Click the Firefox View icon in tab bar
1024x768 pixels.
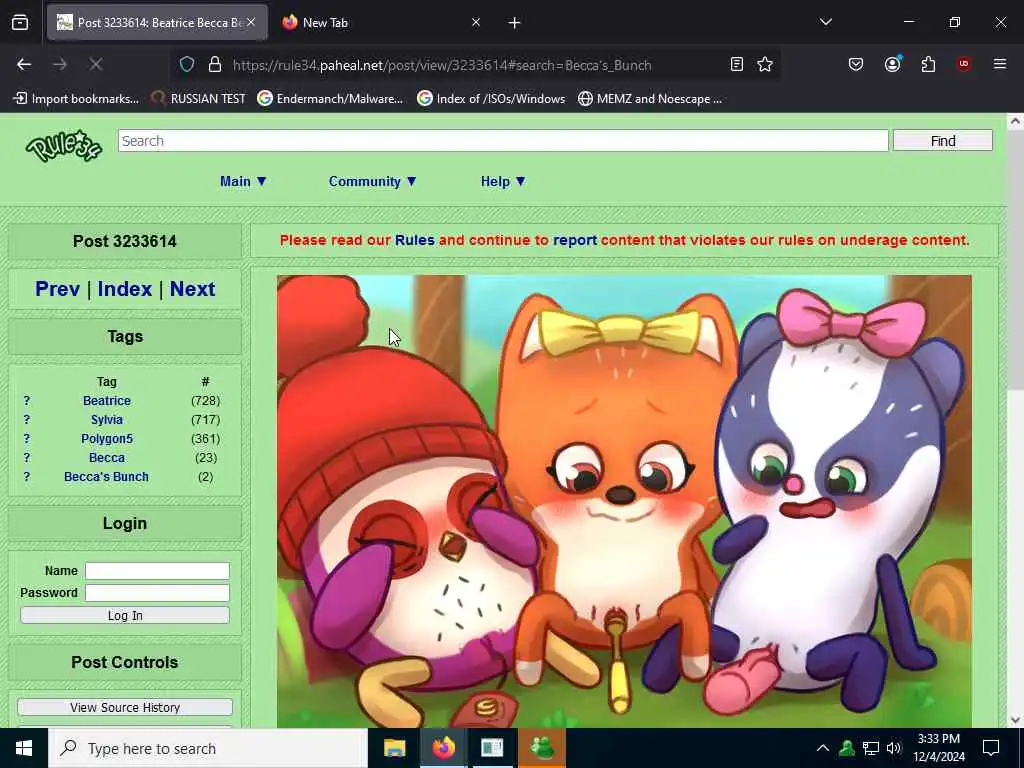20,23
